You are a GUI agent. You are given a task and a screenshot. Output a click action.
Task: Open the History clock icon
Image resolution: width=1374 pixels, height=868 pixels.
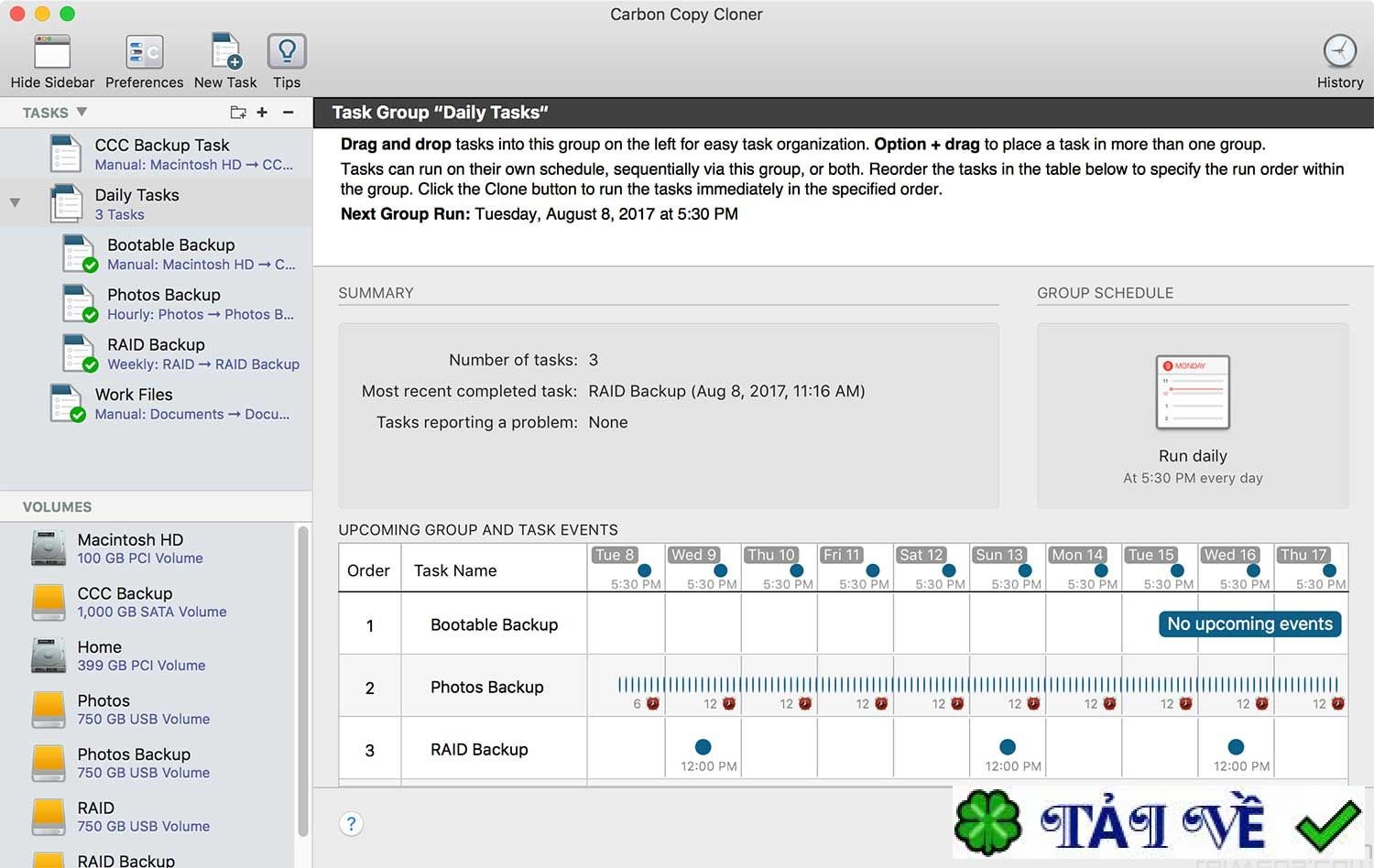[x=1339, y=51]
